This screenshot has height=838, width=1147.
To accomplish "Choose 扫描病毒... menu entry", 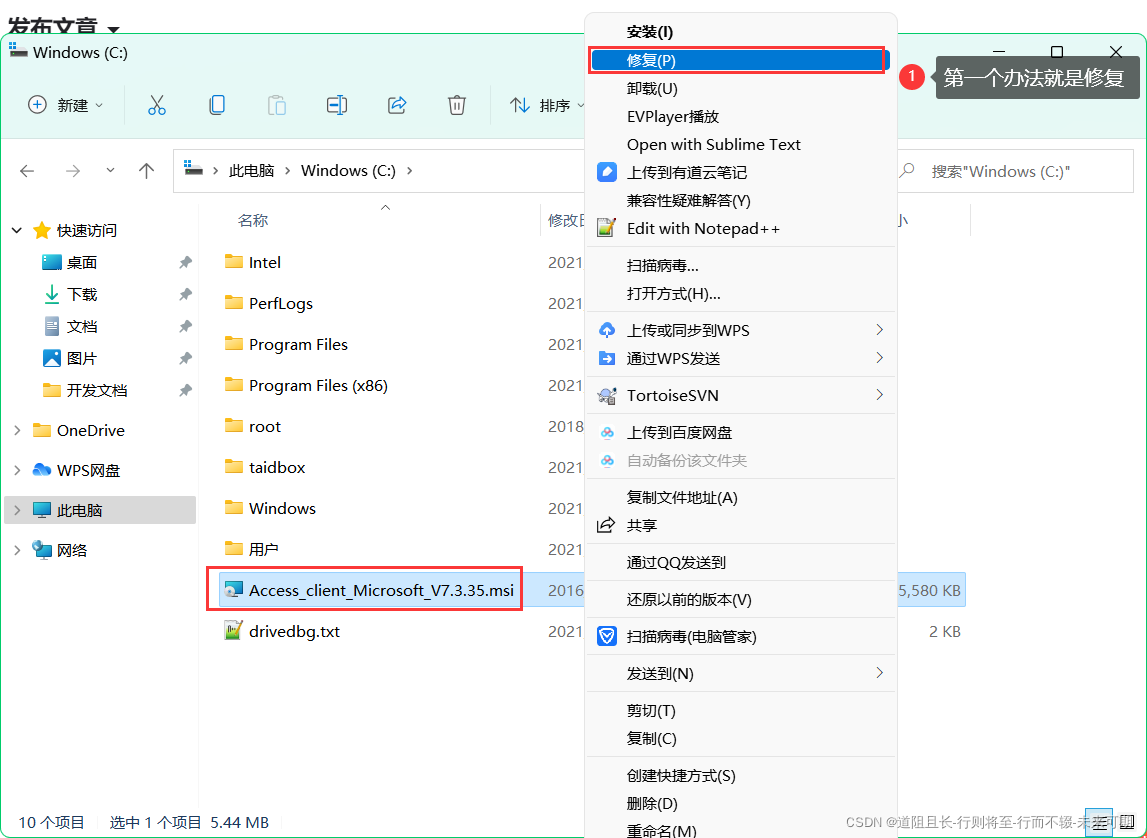I will coord(741,265).
